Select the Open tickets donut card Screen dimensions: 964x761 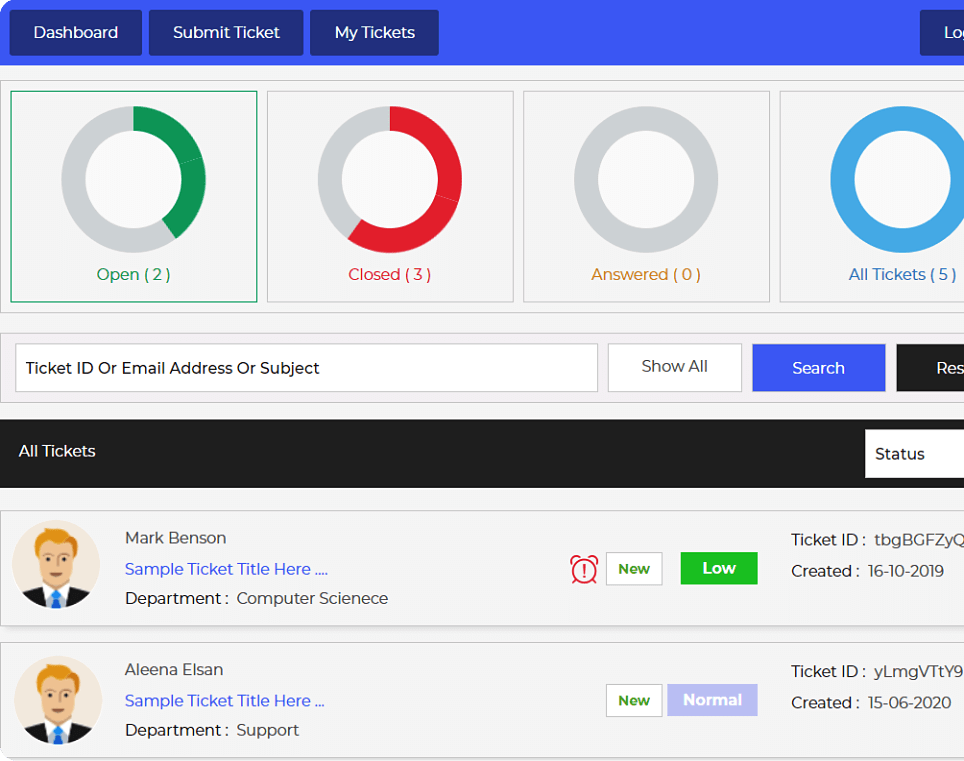click(x=133, y=197)
